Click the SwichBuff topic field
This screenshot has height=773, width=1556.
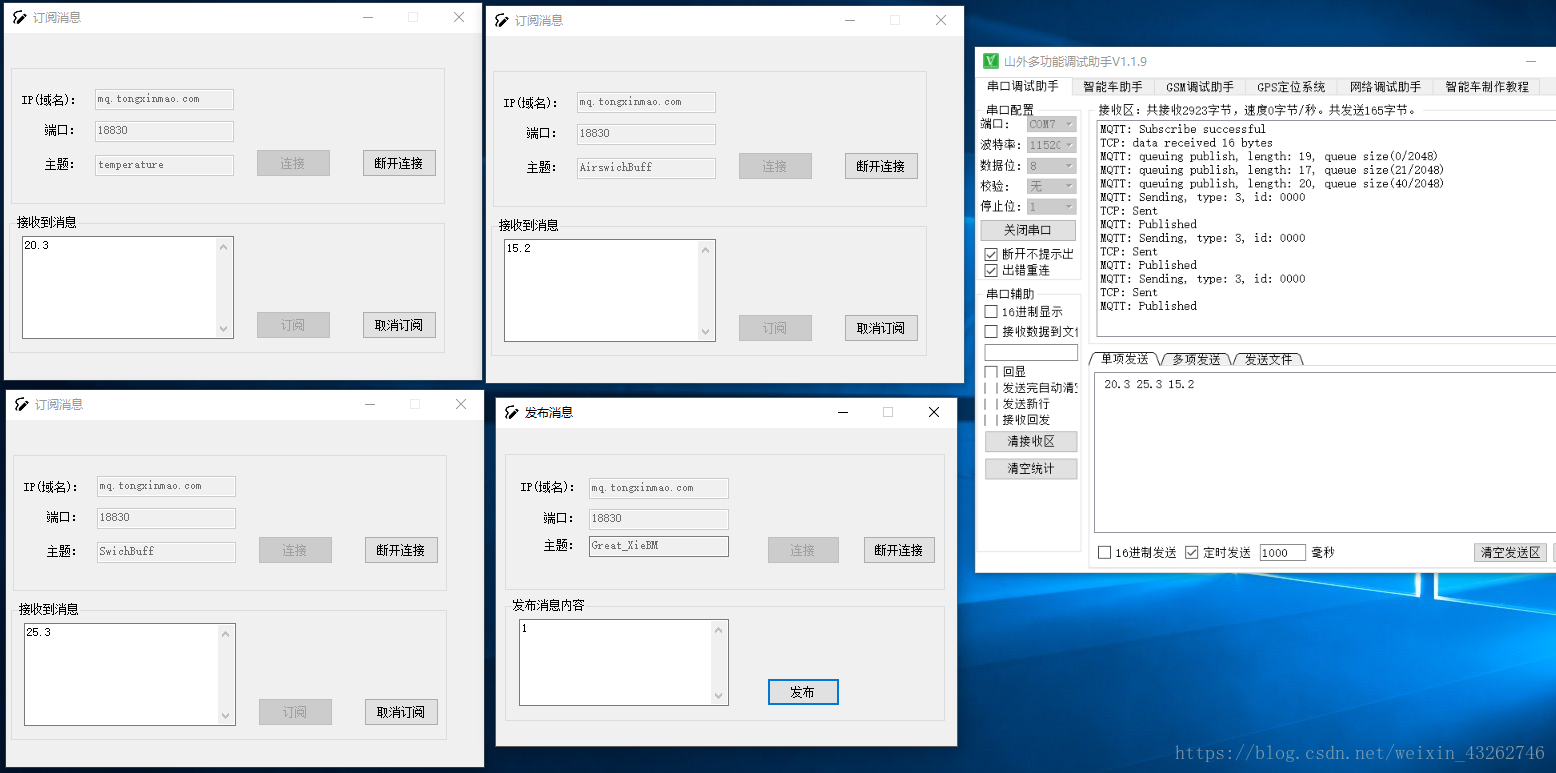[x=167, y=551]
